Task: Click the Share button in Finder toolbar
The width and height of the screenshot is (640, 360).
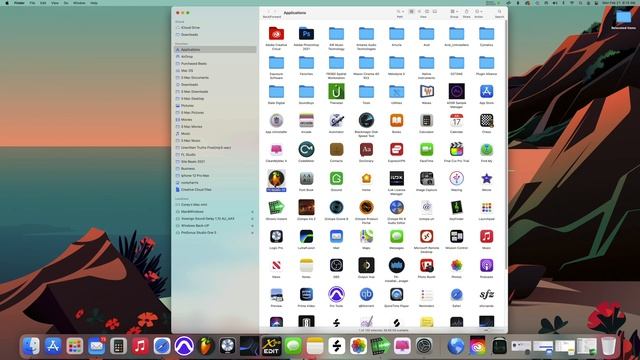Action: [x=467, y=12]
